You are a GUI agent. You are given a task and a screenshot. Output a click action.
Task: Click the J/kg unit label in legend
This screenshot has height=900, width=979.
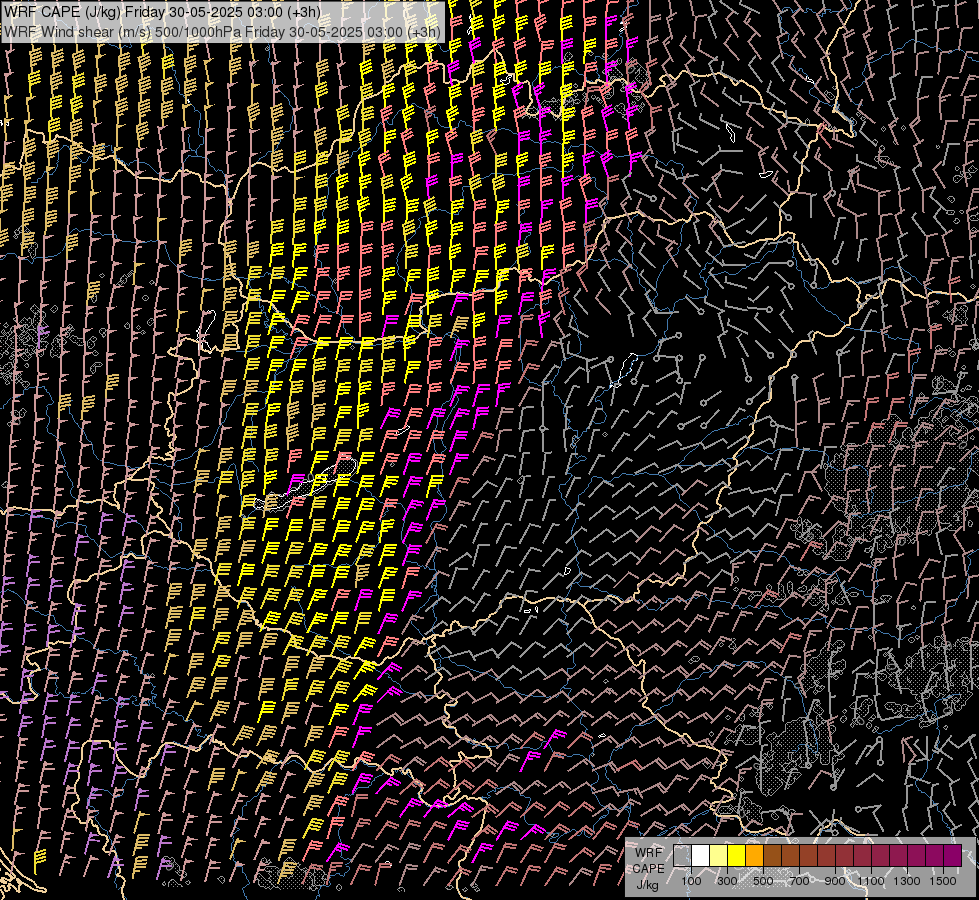click(647, 884)
